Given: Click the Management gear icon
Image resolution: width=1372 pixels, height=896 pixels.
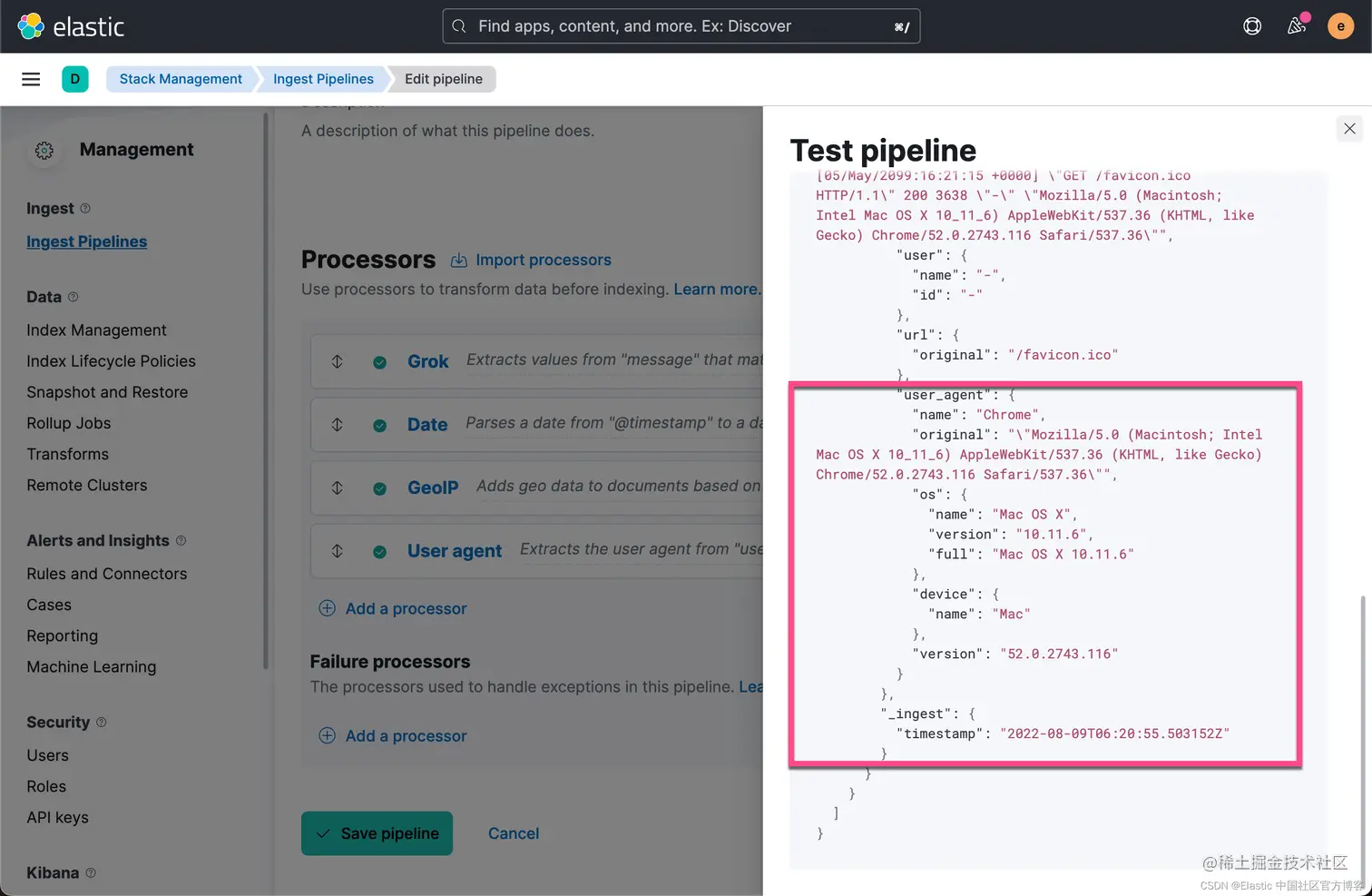Looking at the screenshot, I should (44, 151).
